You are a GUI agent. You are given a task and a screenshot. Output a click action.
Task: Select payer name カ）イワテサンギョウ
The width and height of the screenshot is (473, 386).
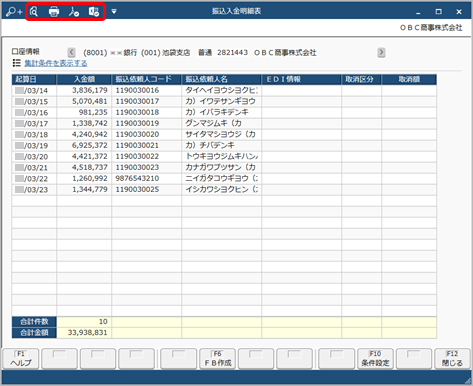coord(221,101)
